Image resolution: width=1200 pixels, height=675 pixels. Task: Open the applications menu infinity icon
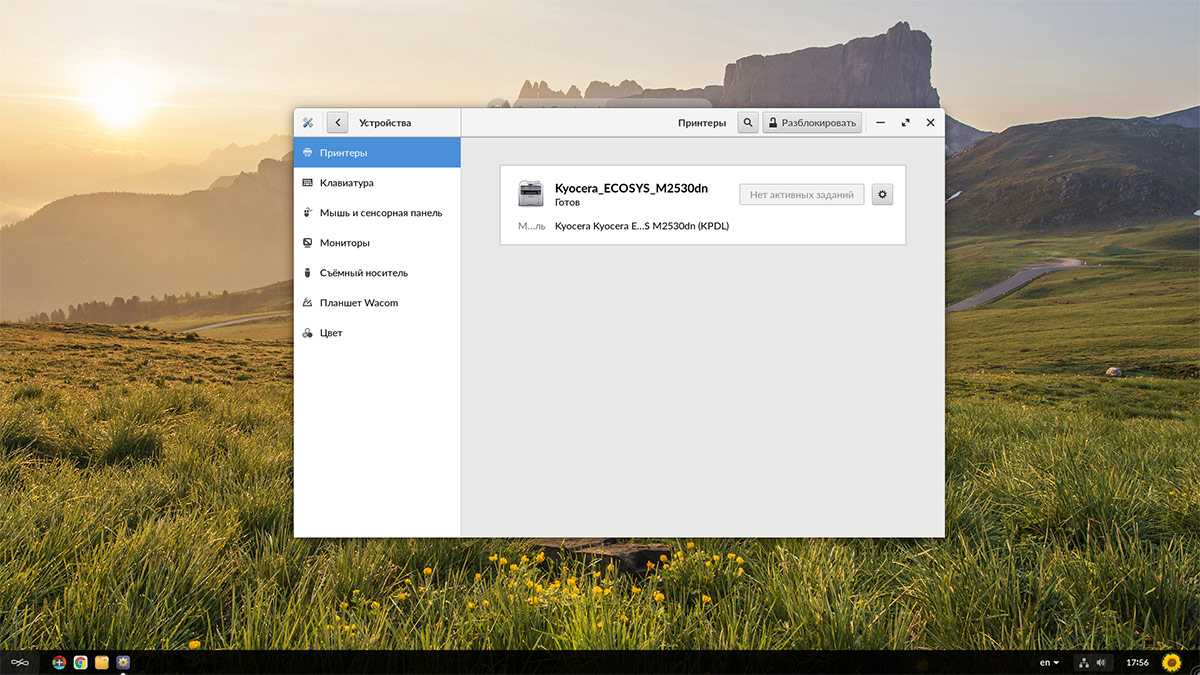point(19,662)
